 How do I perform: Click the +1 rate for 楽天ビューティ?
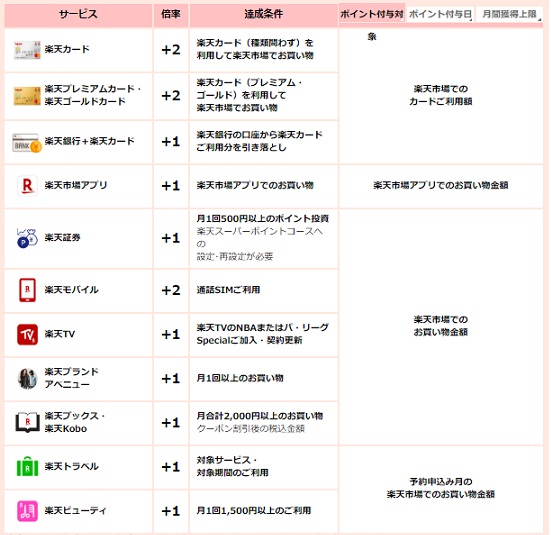coord(171,511)
